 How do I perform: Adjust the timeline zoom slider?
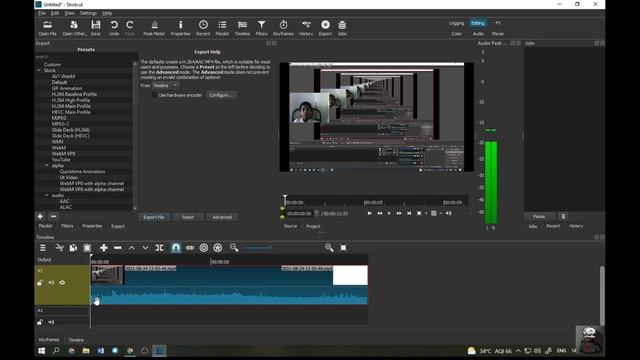[258, 248]
